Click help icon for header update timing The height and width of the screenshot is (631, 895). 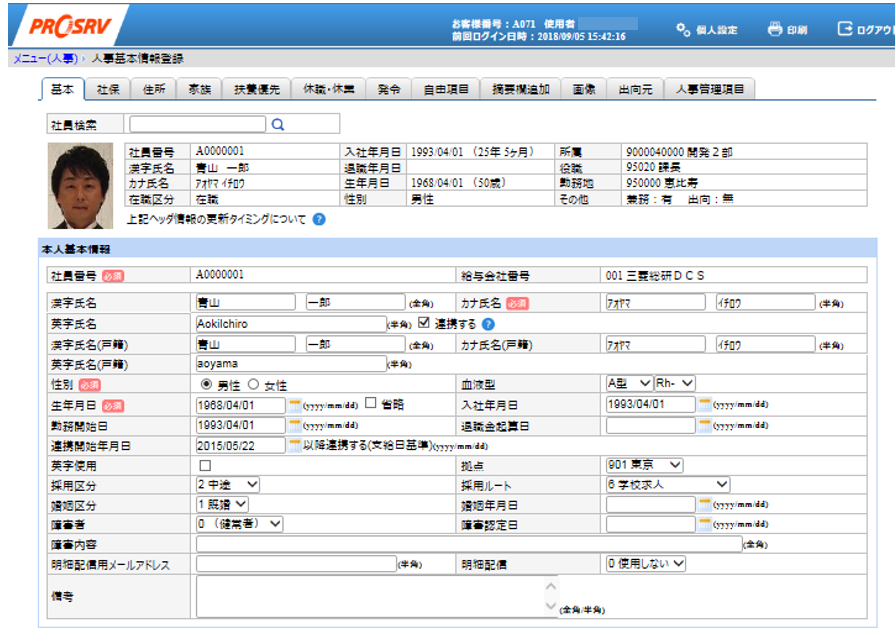[319, 219]
